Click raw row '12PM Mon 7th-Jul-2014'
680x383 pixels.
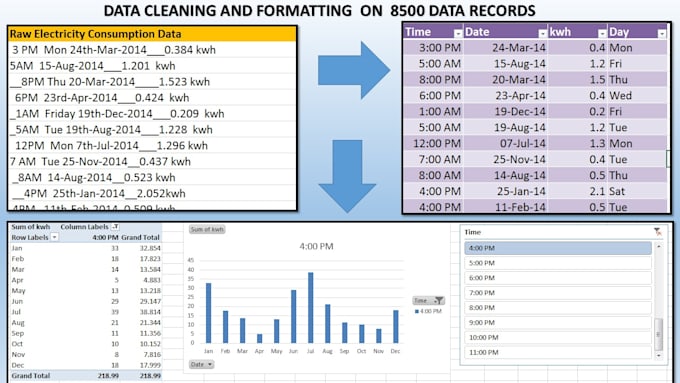(152, 146)
